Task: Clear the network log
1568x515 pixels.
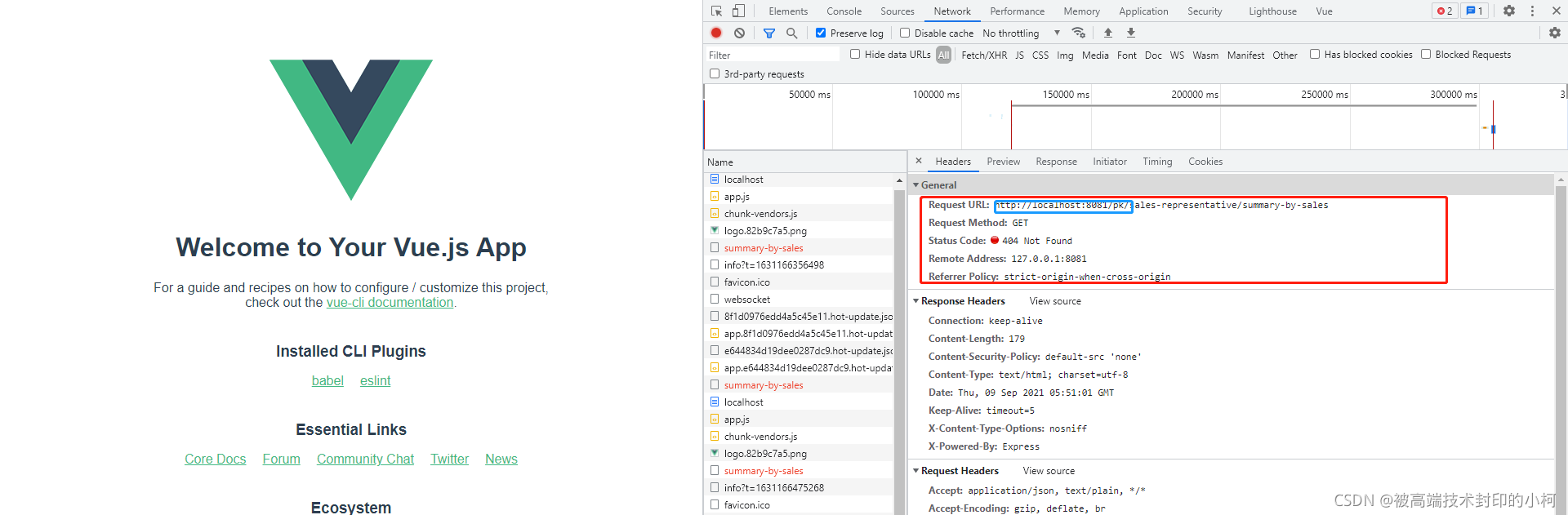Action: click(739, 33)
